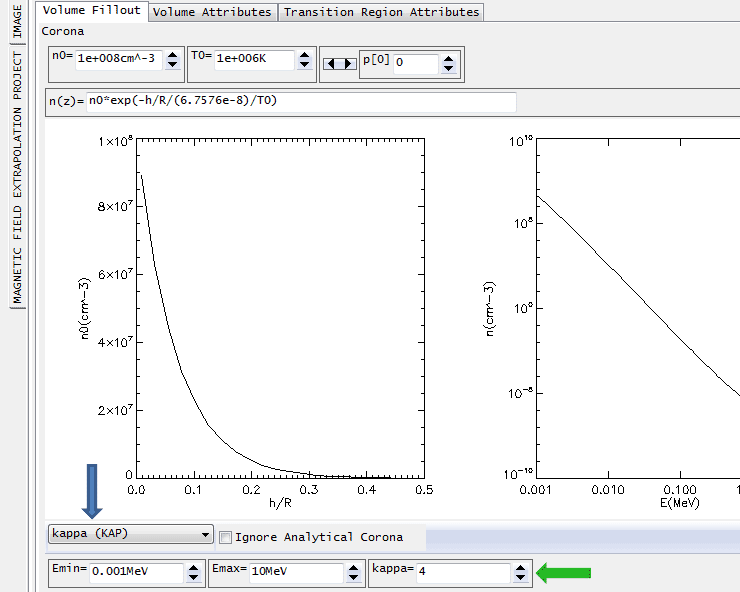Increase kappa with the up arrow
The width and height of the screenshot is (740, 592).
(x=521, y=569)
